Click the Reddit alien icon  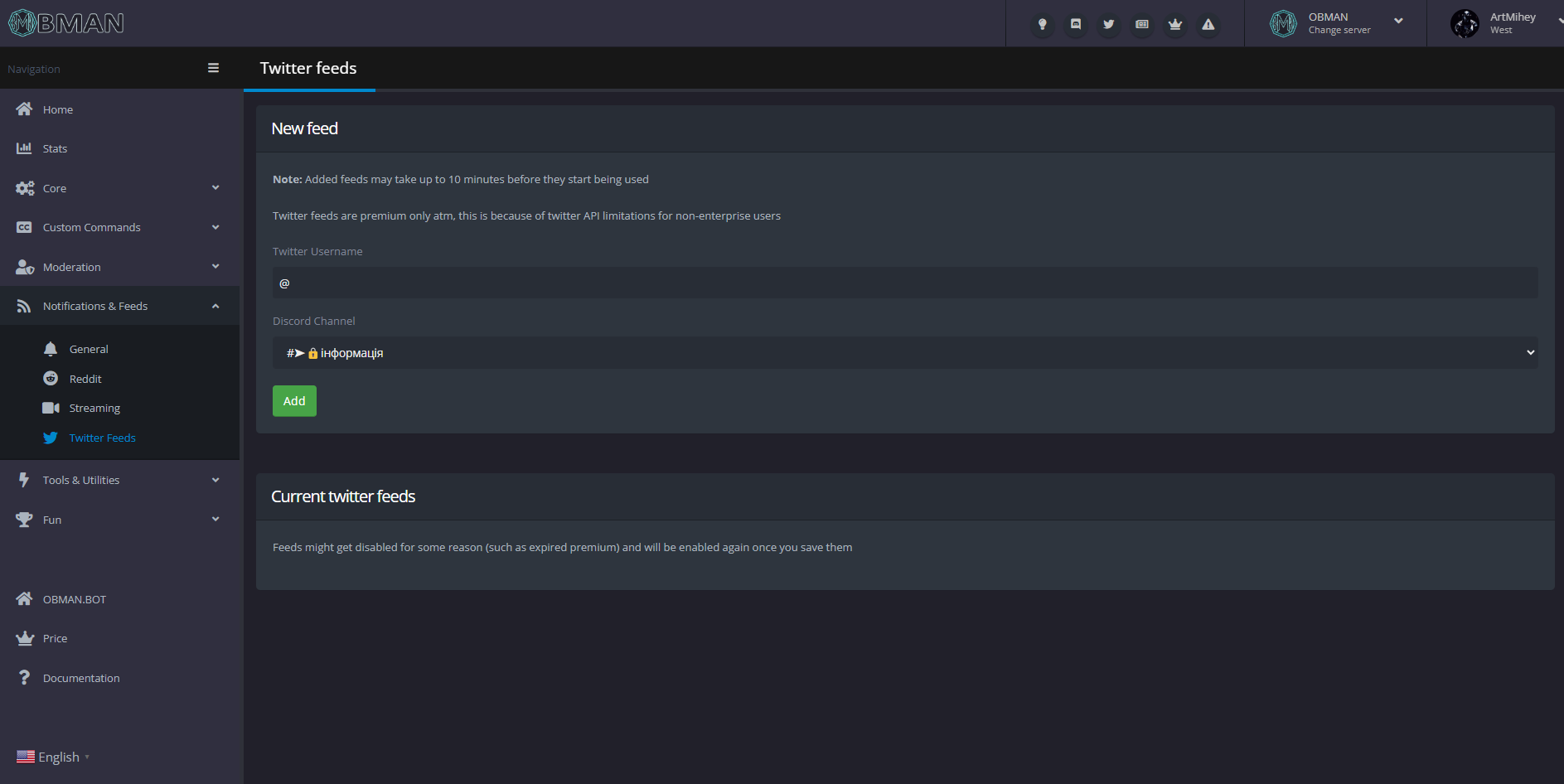51,378
